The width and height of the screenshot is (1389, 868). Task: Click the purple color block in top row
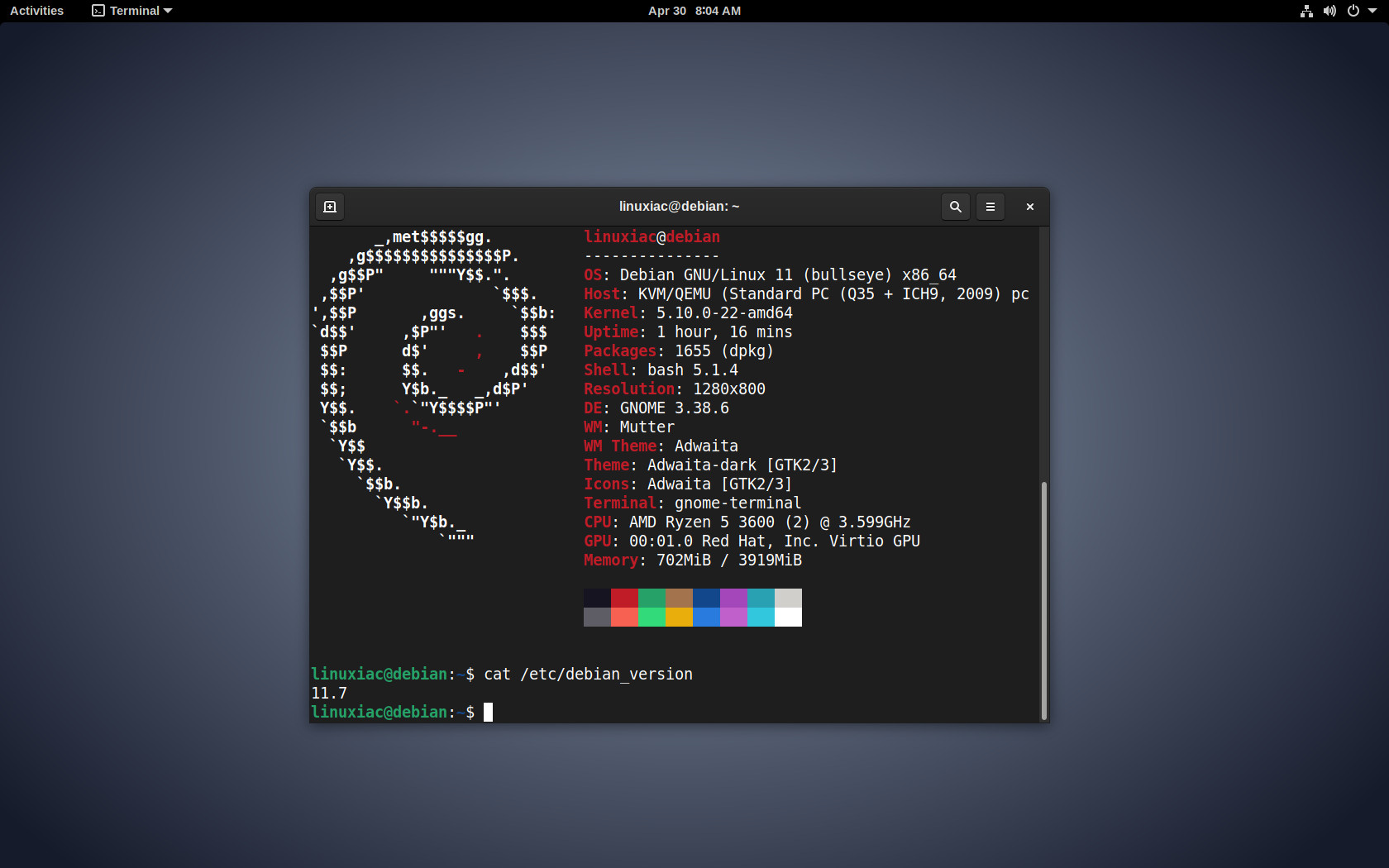click(x=733, y=598)
